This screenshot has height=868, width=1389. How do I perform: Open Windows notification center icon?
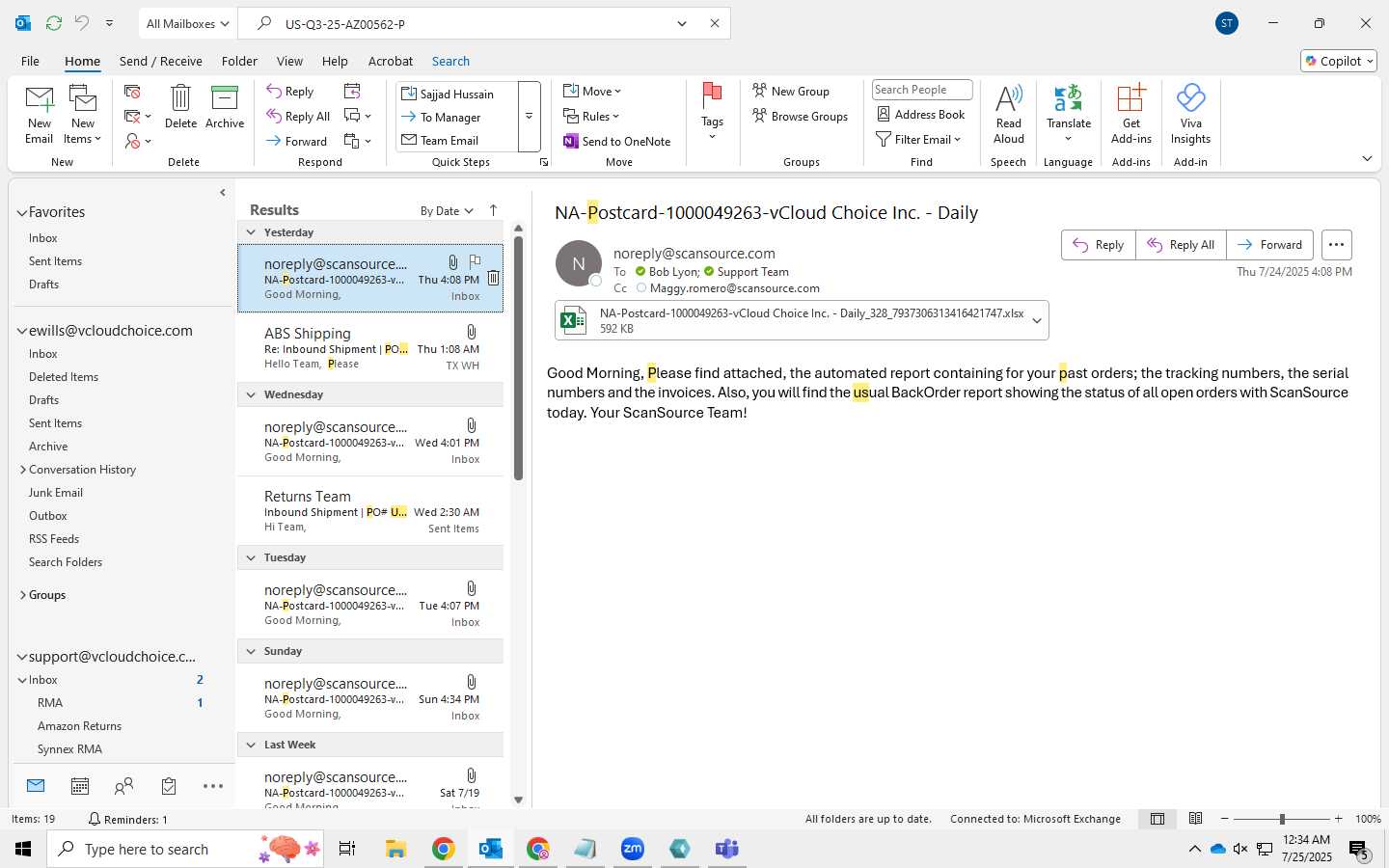tap(1359, 850)
